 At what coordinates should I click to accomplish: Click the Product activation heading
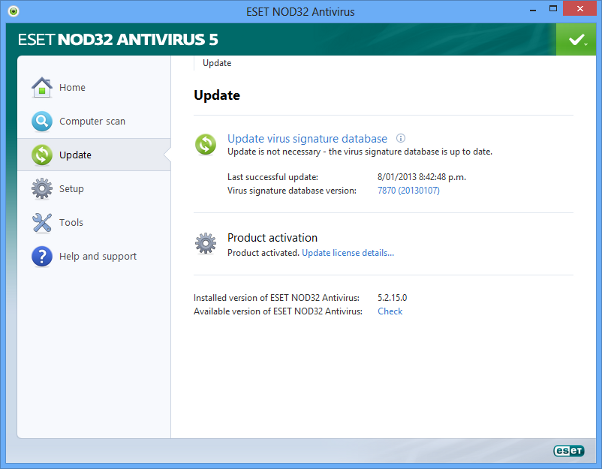[272, 238]
